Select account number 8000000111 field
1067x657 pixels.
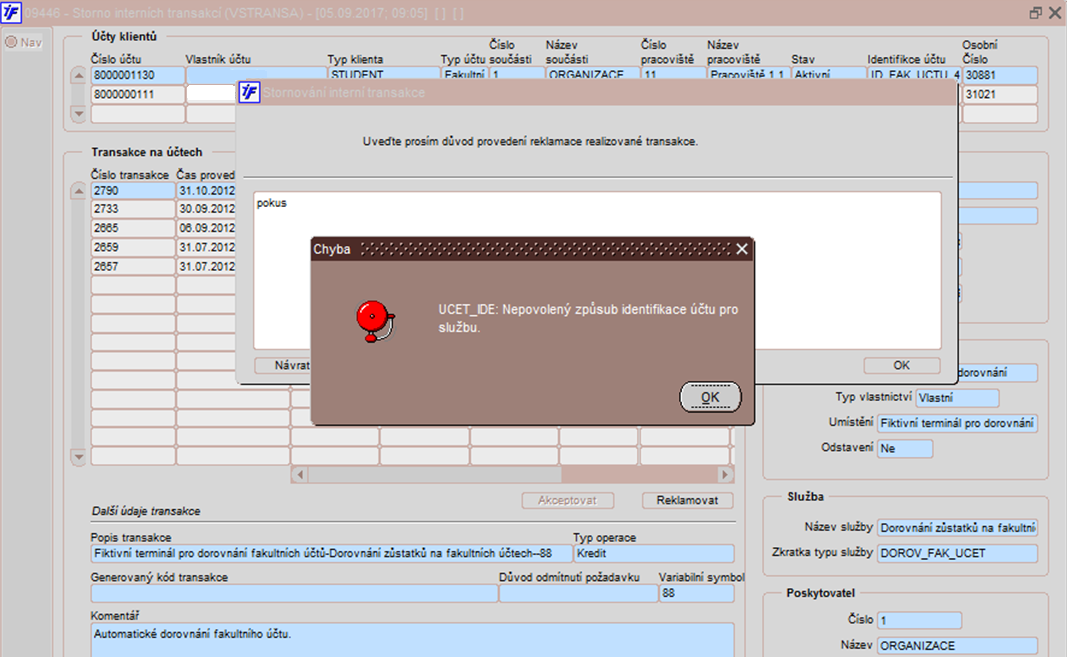[137, 94]
